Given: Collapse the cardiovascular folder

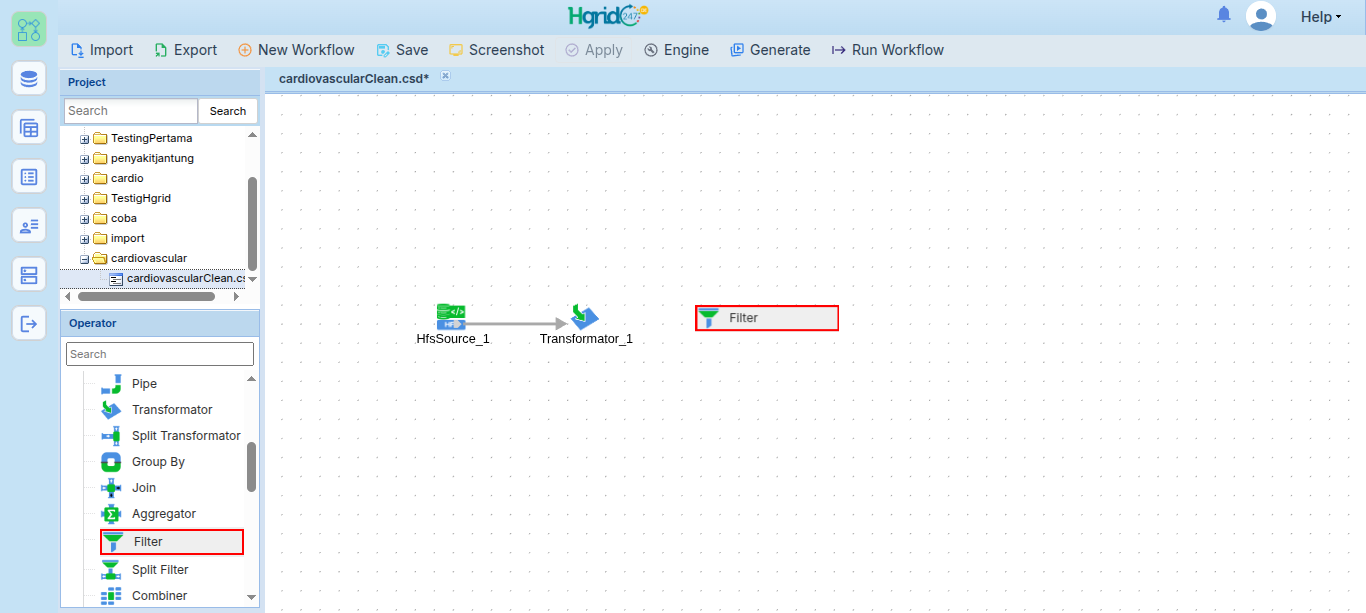Looking at the screenshot, I should [x=85, y=259].
